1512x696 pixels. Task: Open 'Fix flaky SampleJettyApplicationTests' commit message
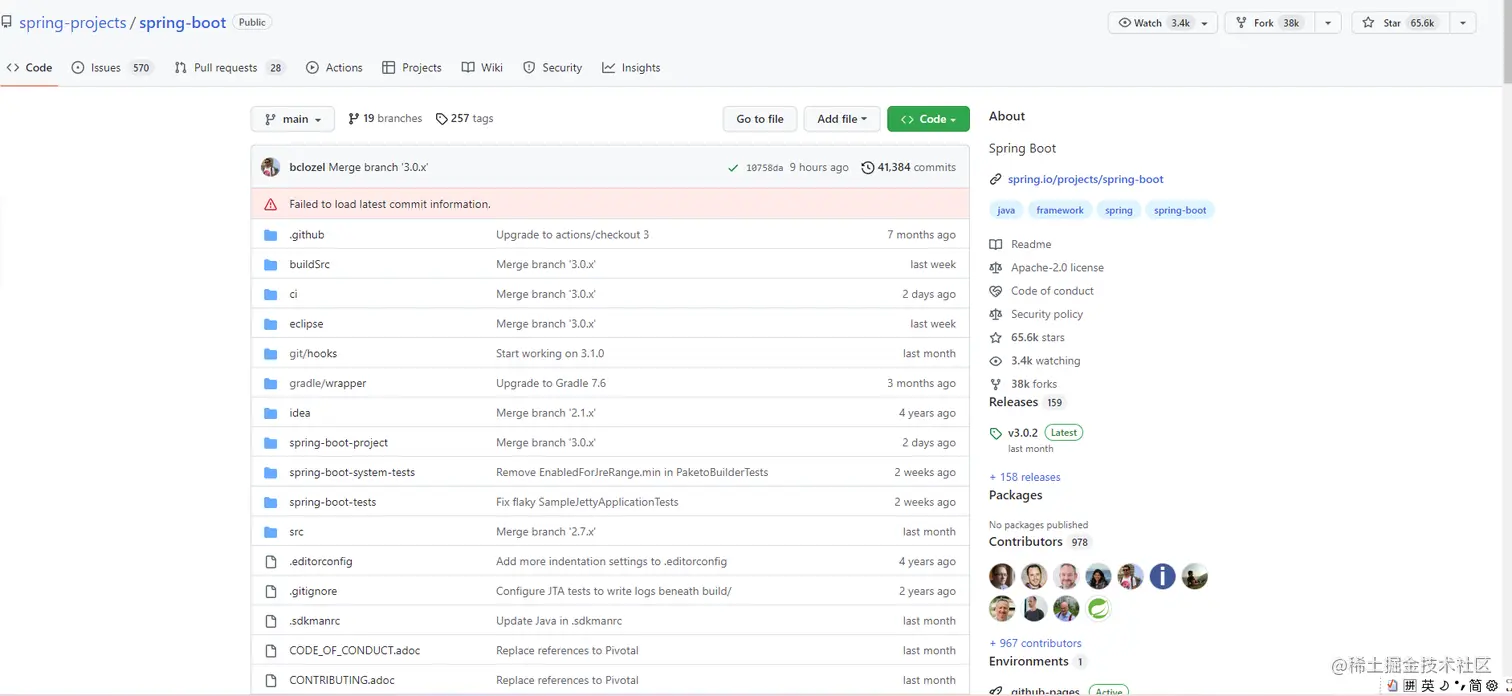point(587,502)
